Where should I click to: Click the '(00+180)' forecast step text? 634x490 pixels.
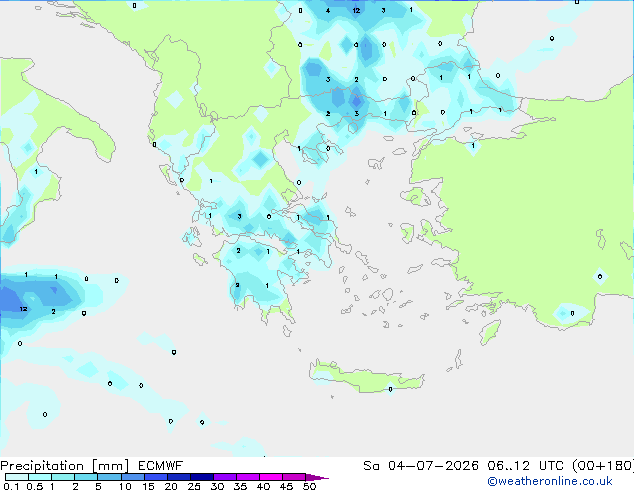[603, 466]
